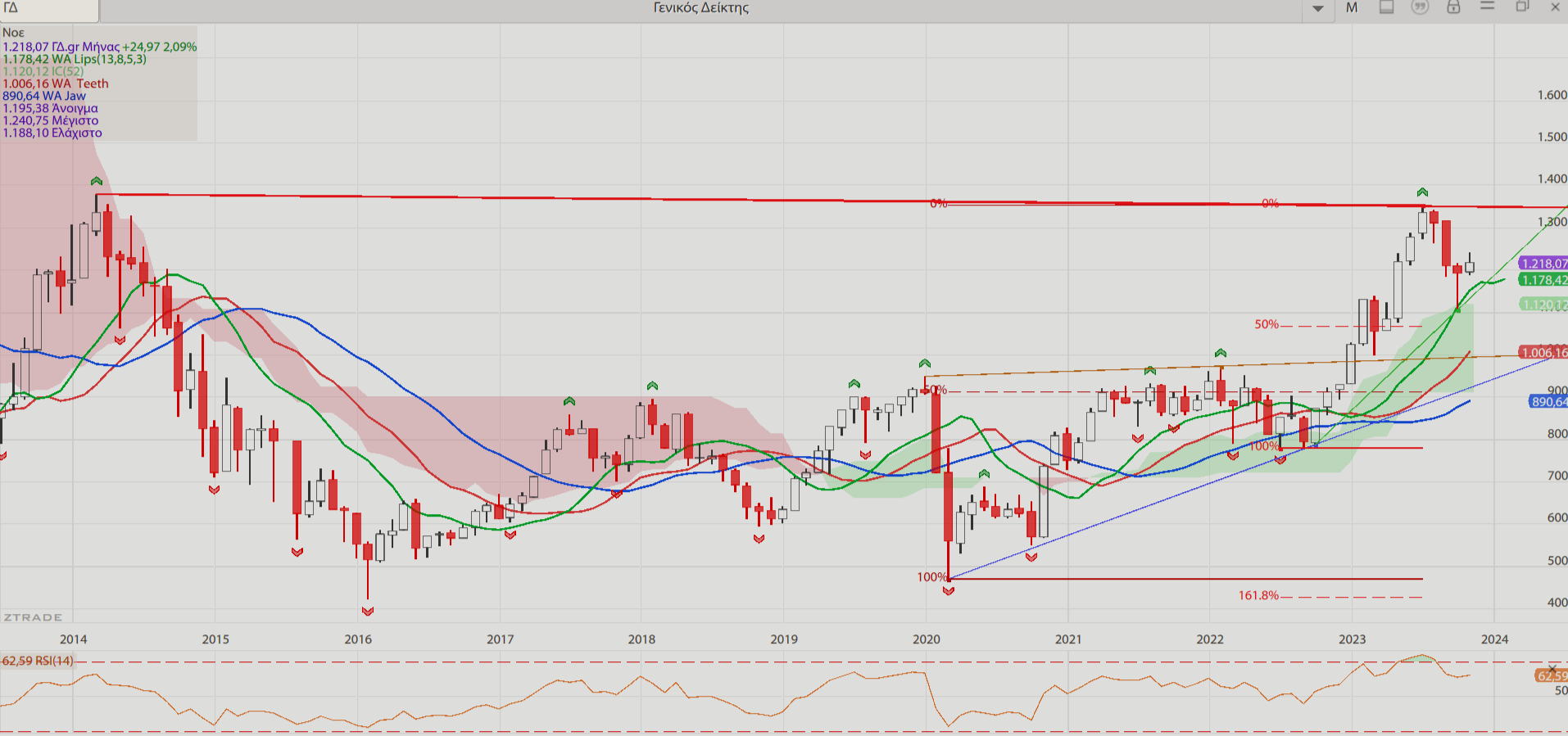The height and width of the screenshot is (736, 1568).
Task: Click the 50% Fibonacci label near 2023
Action: pos(1267,324)
